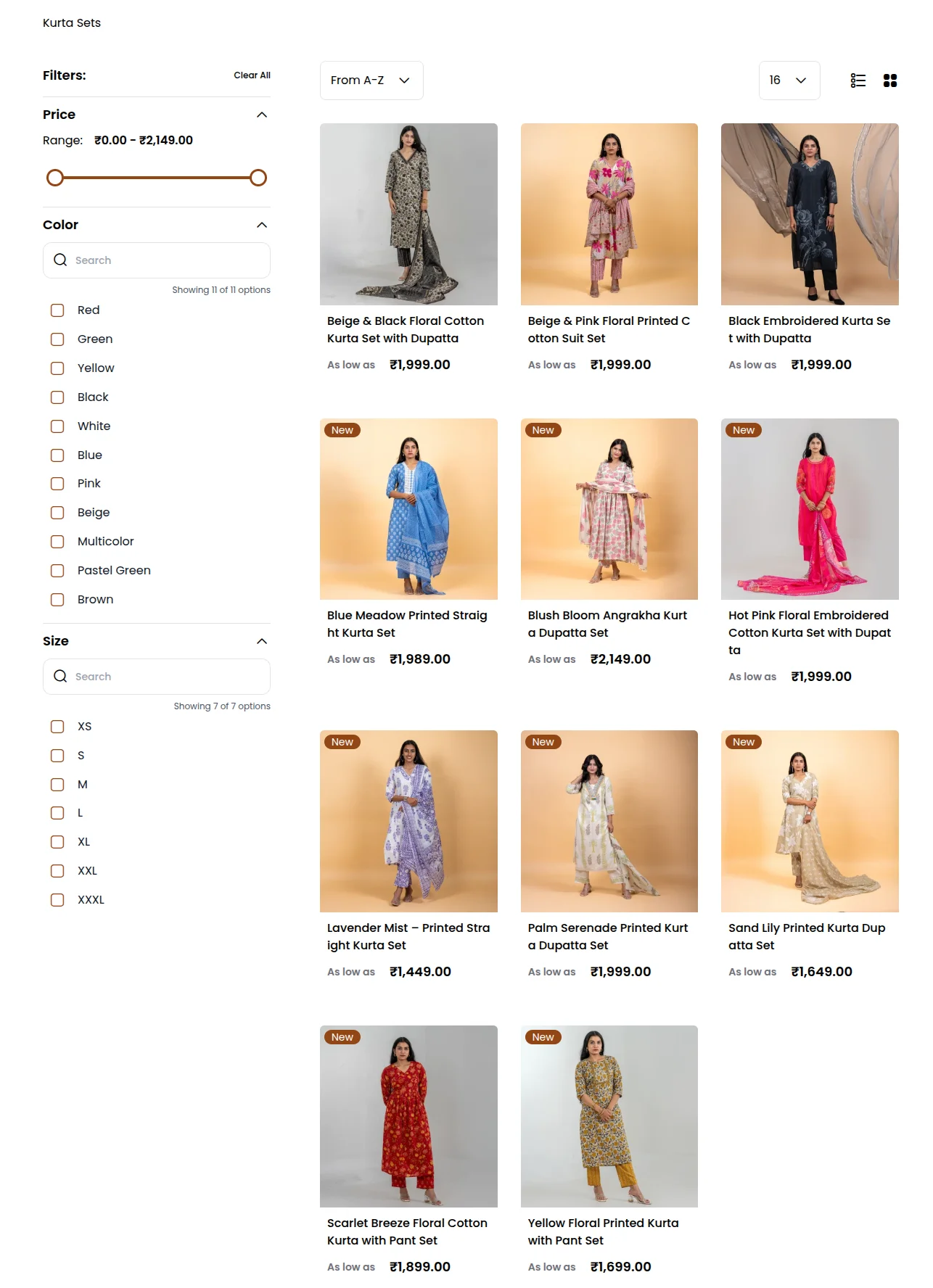This screenshot has width=933, height=1288.
Task: Enable the Pastel Green color checkbox
Action: tap(57, 571)
